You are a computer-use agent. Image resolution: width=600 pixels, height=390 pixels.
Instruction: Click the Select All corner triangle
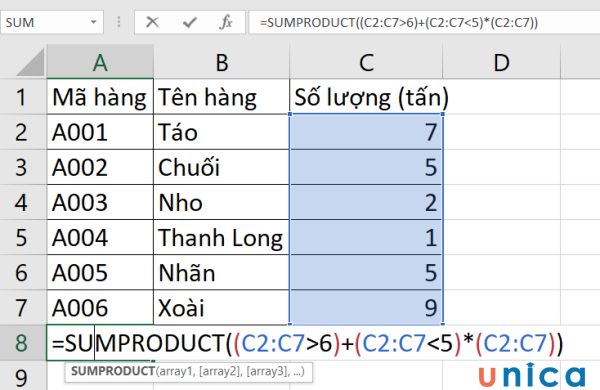click(30, 62)
